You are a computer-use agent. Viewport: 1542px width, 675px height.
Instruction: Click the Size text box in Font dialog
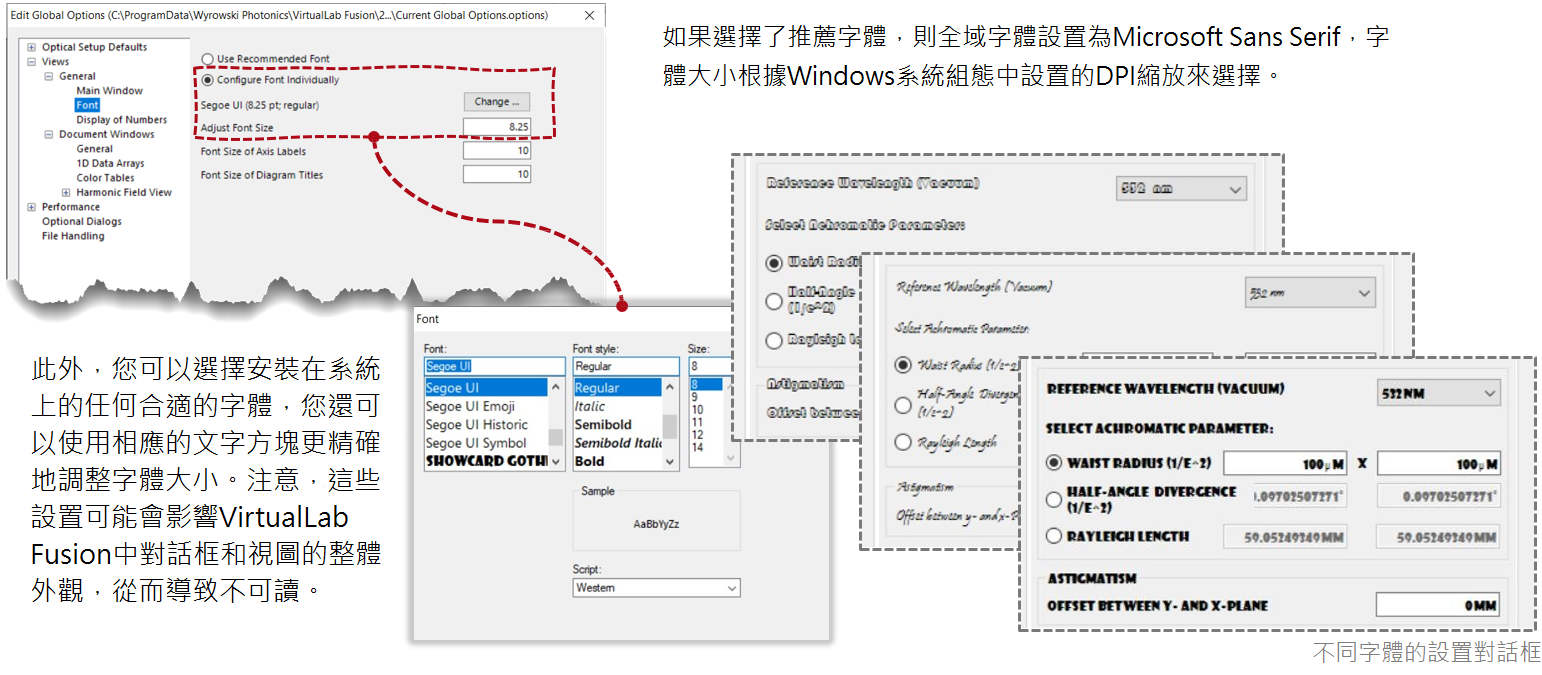coord(714,367)
